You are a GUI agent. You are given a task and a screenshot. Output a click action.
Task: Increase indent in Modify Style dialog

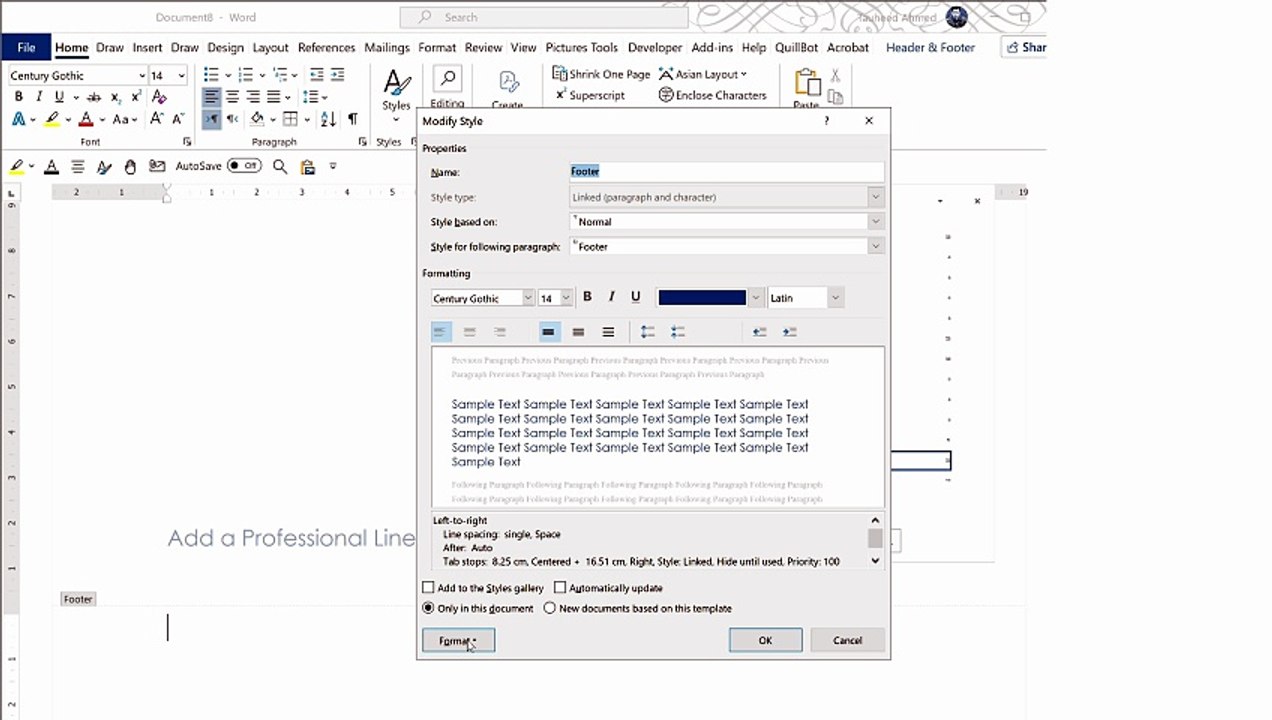coord(790,332)
